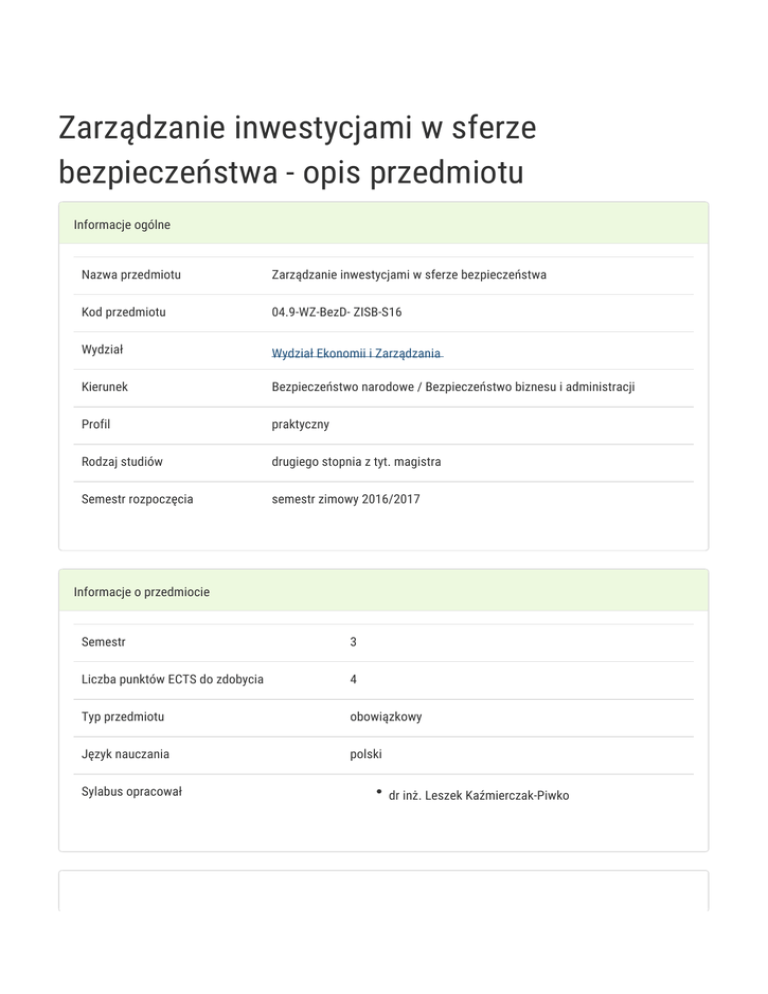Open the Wydział Ekonomii i Zarządzania link
Image resolution: width=768 pixels, height=994 pixels.
[357, 354]
